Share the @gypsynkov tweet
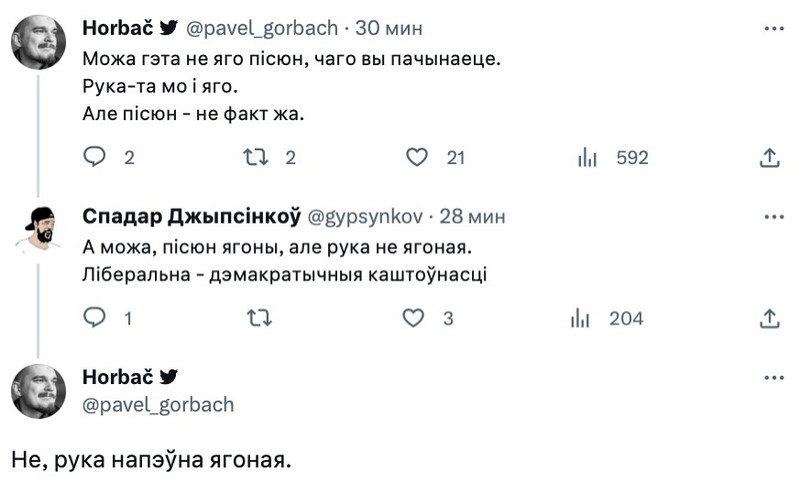Screen dimensions: 800x484 (770, 318)
